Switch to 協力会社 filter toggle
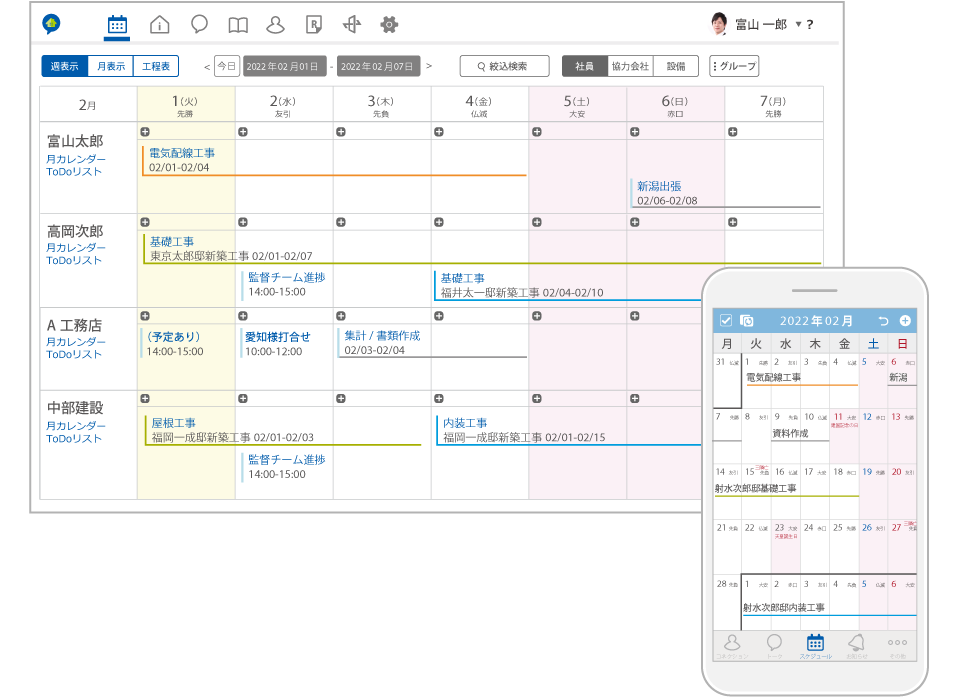The height and width of the screenshot is (700, 960). pyautogui.click(x=629, y=66)
